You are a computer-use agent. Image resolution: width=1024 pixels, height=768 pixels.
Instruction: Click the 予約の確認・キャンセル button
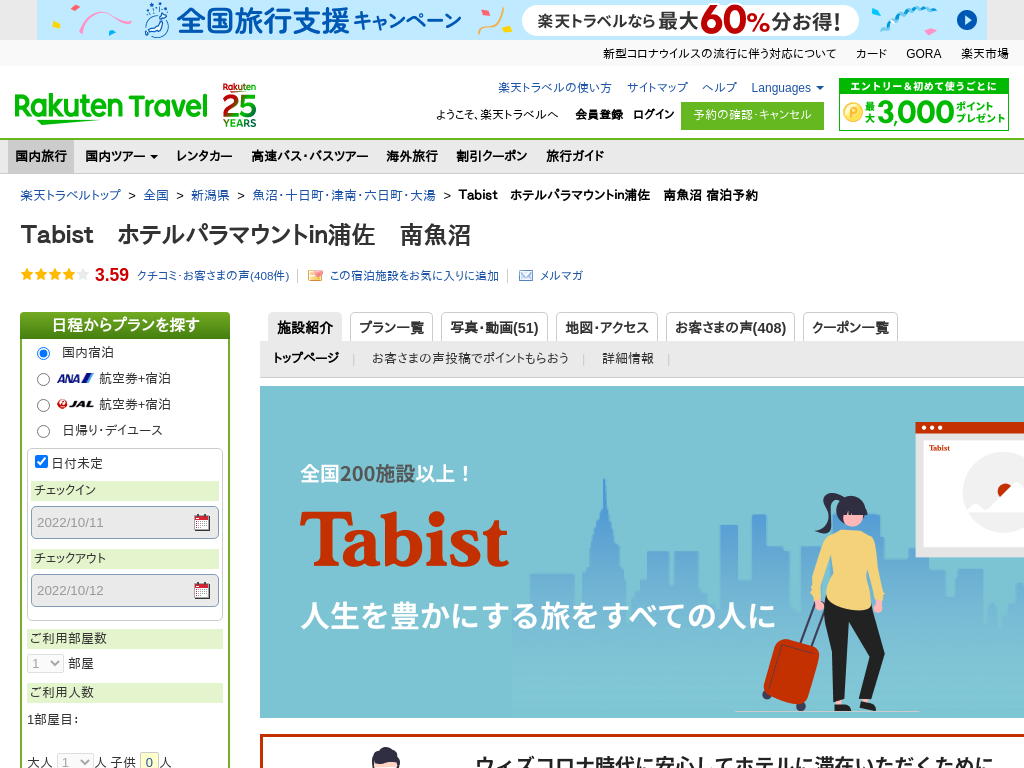[x=752, y=116]
